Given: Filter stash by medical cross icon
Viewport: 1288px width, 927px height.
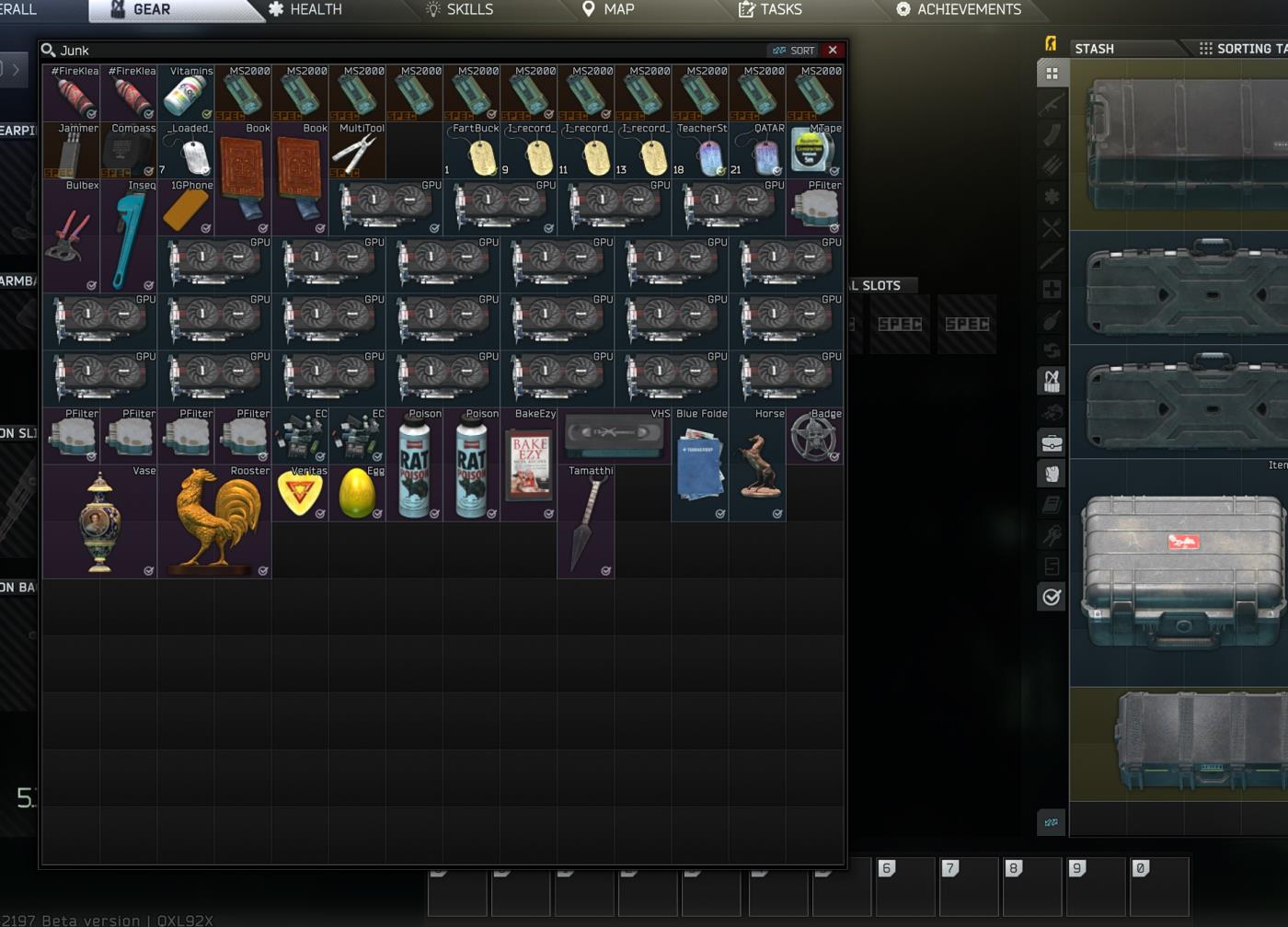Looking at the screenshot, I should (x=1052, y=289).
